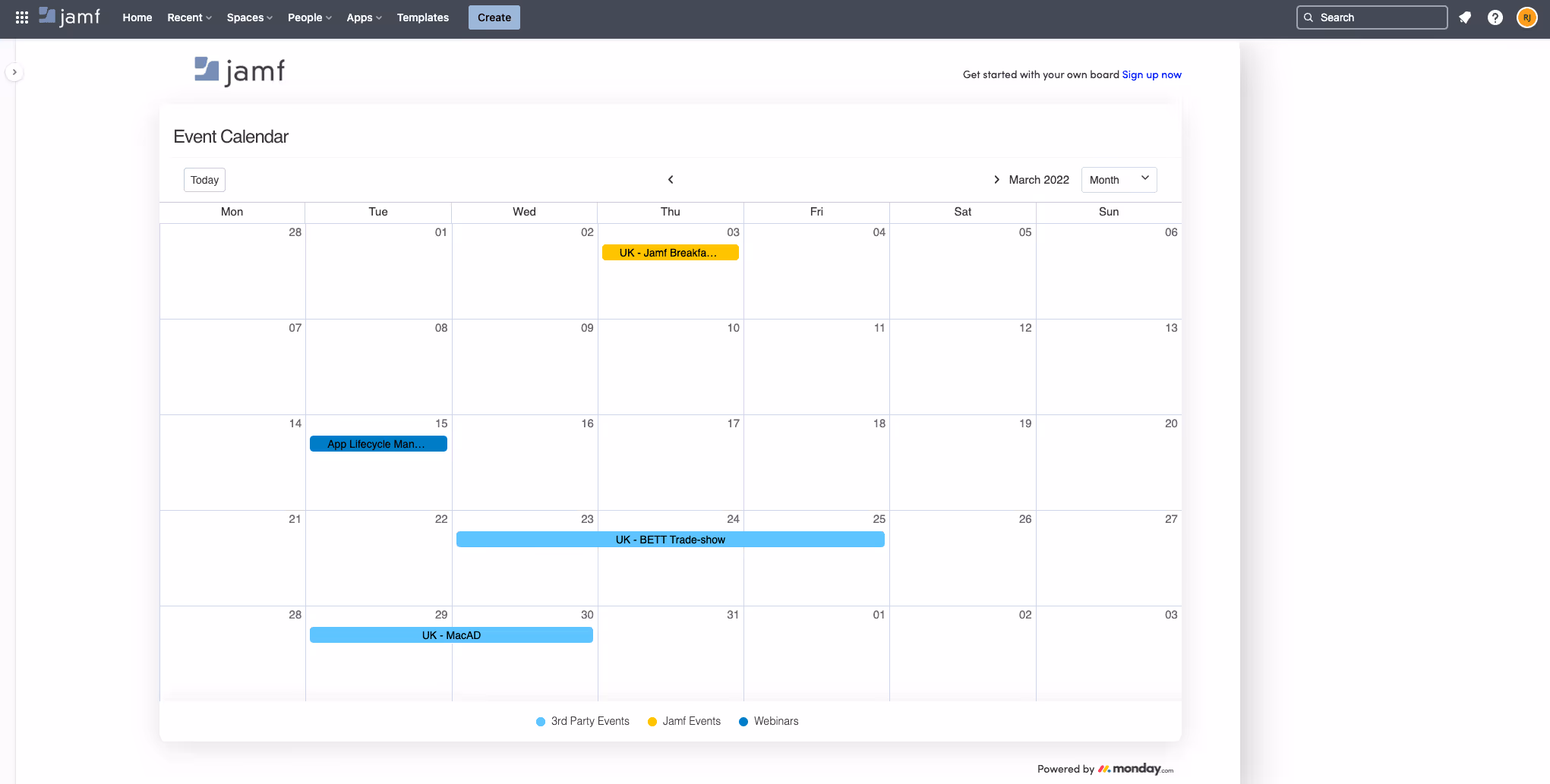This screenshot has height=784, width=1550.
Task: Open the Search bar
Action: pos(1372,17)
